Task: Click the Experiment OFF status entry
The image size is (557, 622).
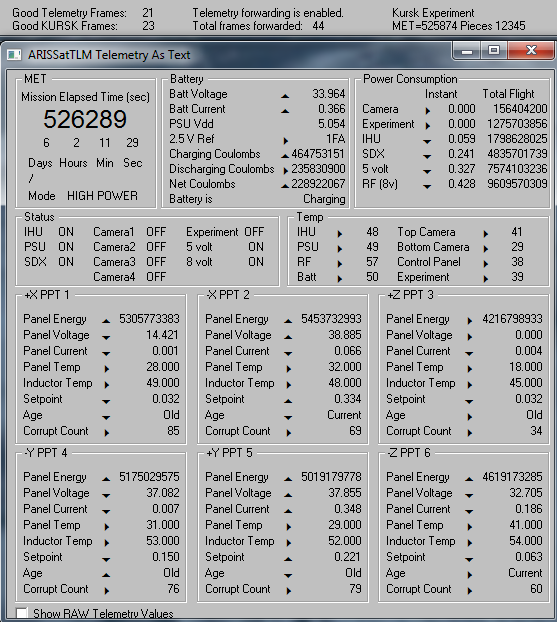Action: [225, 232]
